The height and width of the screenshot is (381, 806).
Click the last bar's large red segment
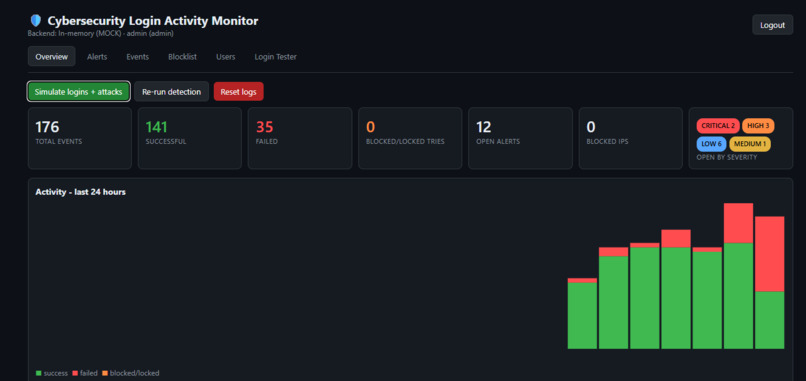[x=770, y=254]
